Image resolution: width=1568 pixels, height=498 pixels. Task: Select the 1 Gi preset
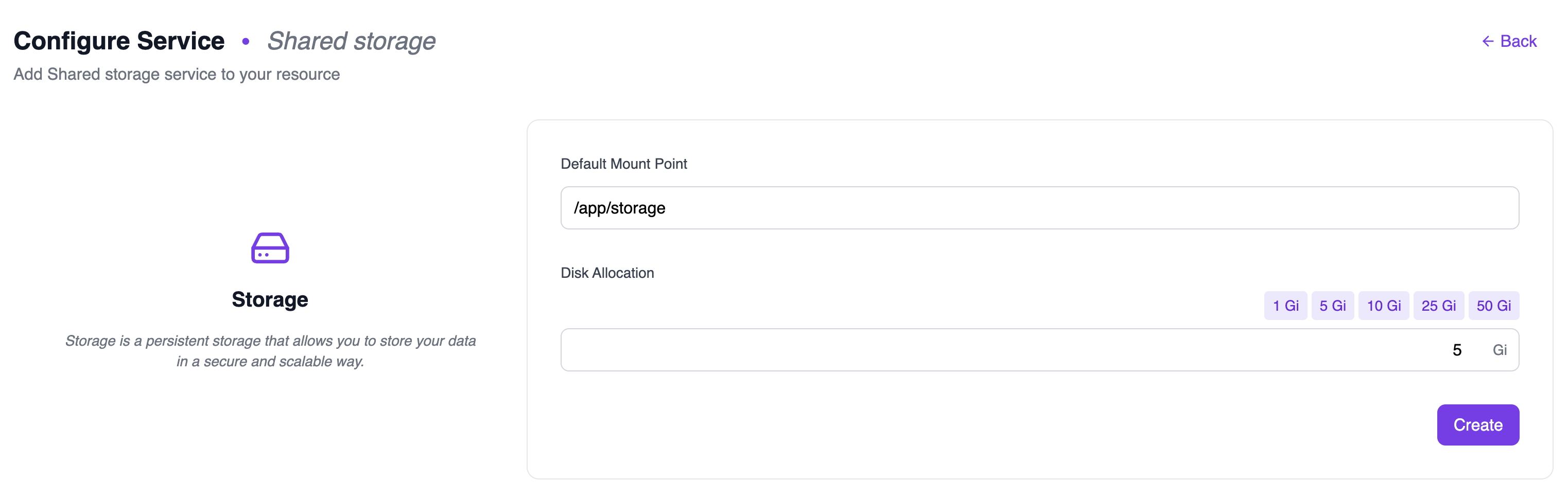click(1285, 305)
